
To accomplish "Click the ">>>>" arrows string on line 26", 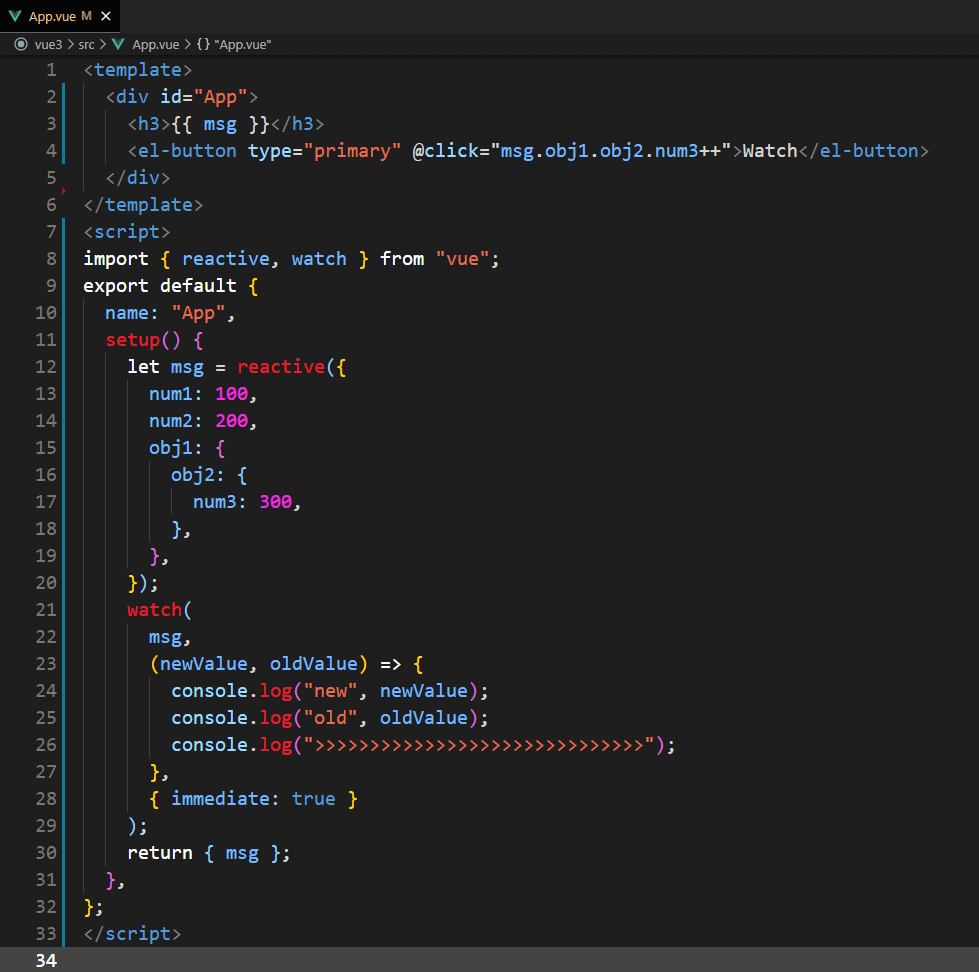I will (x=479, y=744).
